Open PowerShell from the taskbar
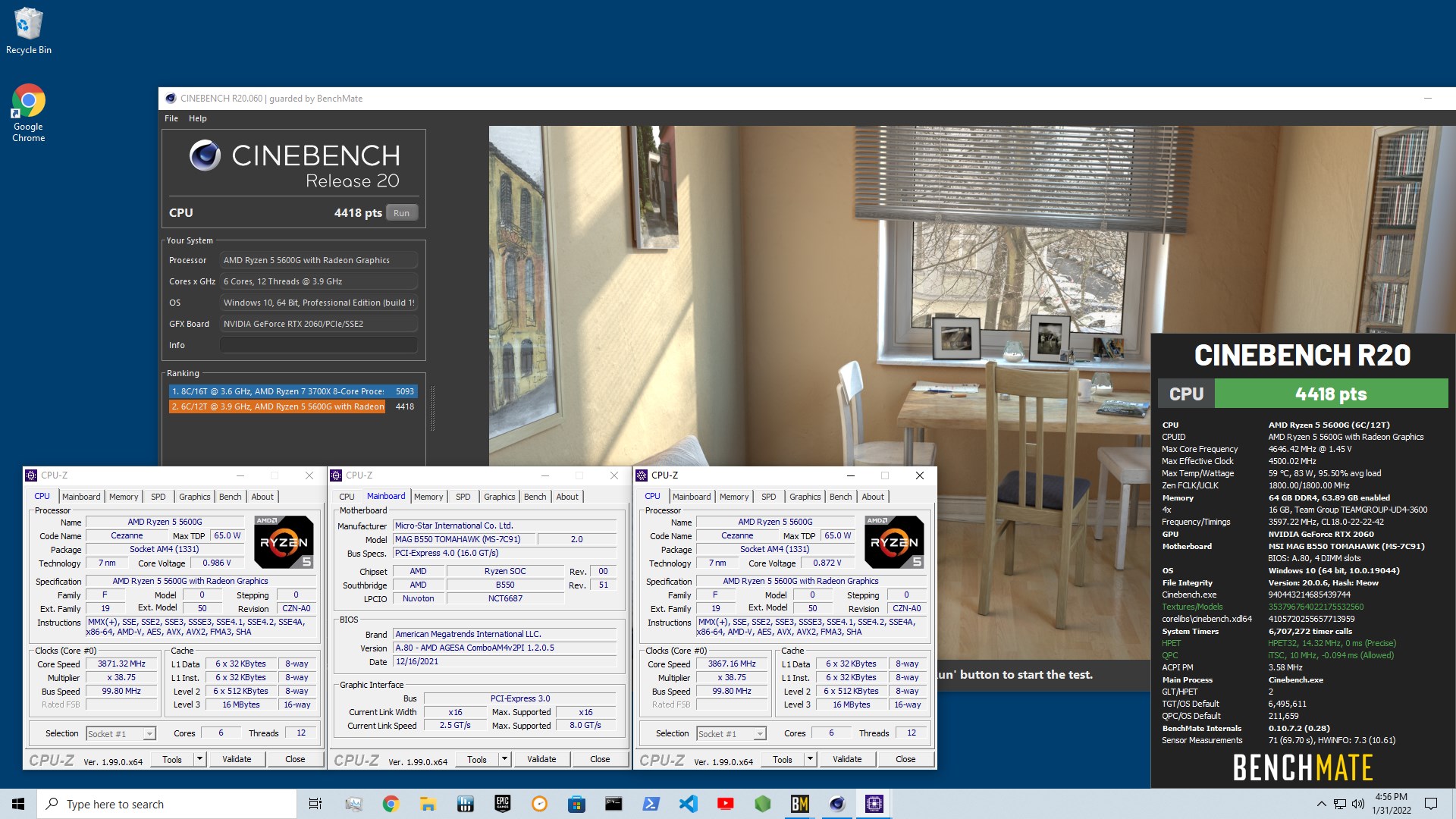 (651, 804)
